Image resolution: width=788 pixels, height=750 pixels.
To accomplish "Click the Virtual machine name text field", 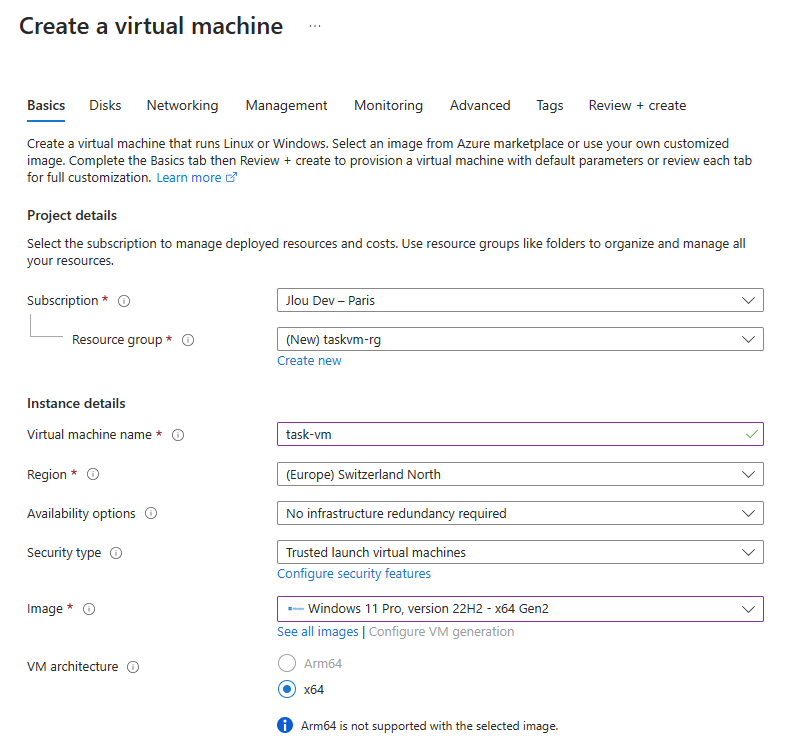I will point(520,434).
